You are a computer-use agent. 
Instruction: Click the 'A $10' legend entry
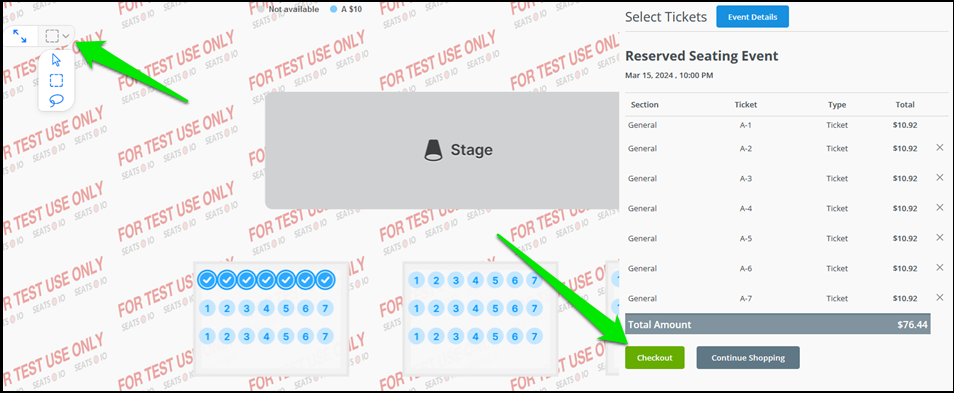coord(346,9)
